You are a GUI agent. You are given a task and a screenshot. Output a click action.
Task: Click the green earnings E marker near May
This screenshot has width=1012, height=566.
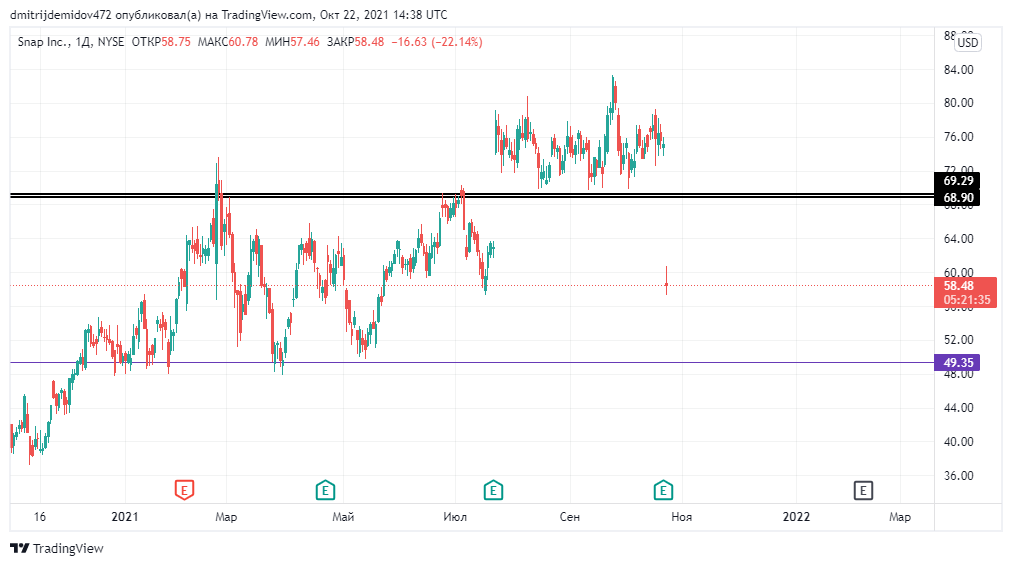click(x=325, y=490)
